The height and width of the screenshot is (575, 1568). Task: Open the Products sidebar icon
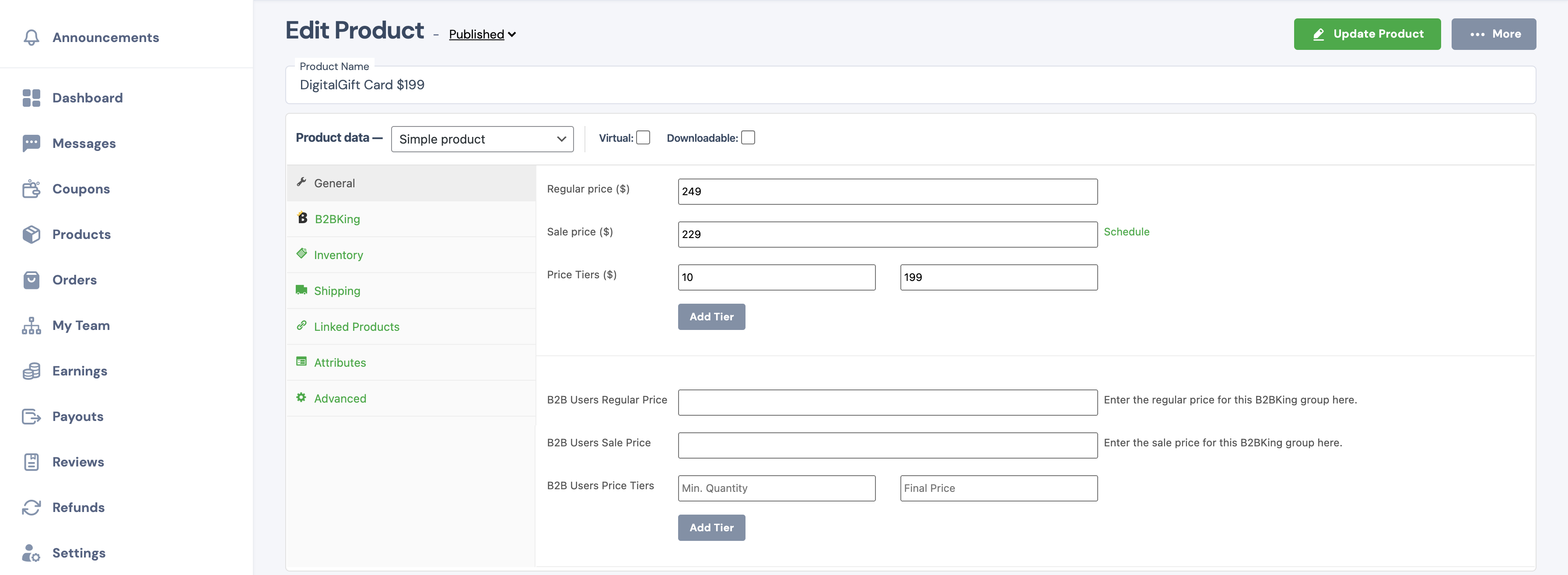[31, 234]
